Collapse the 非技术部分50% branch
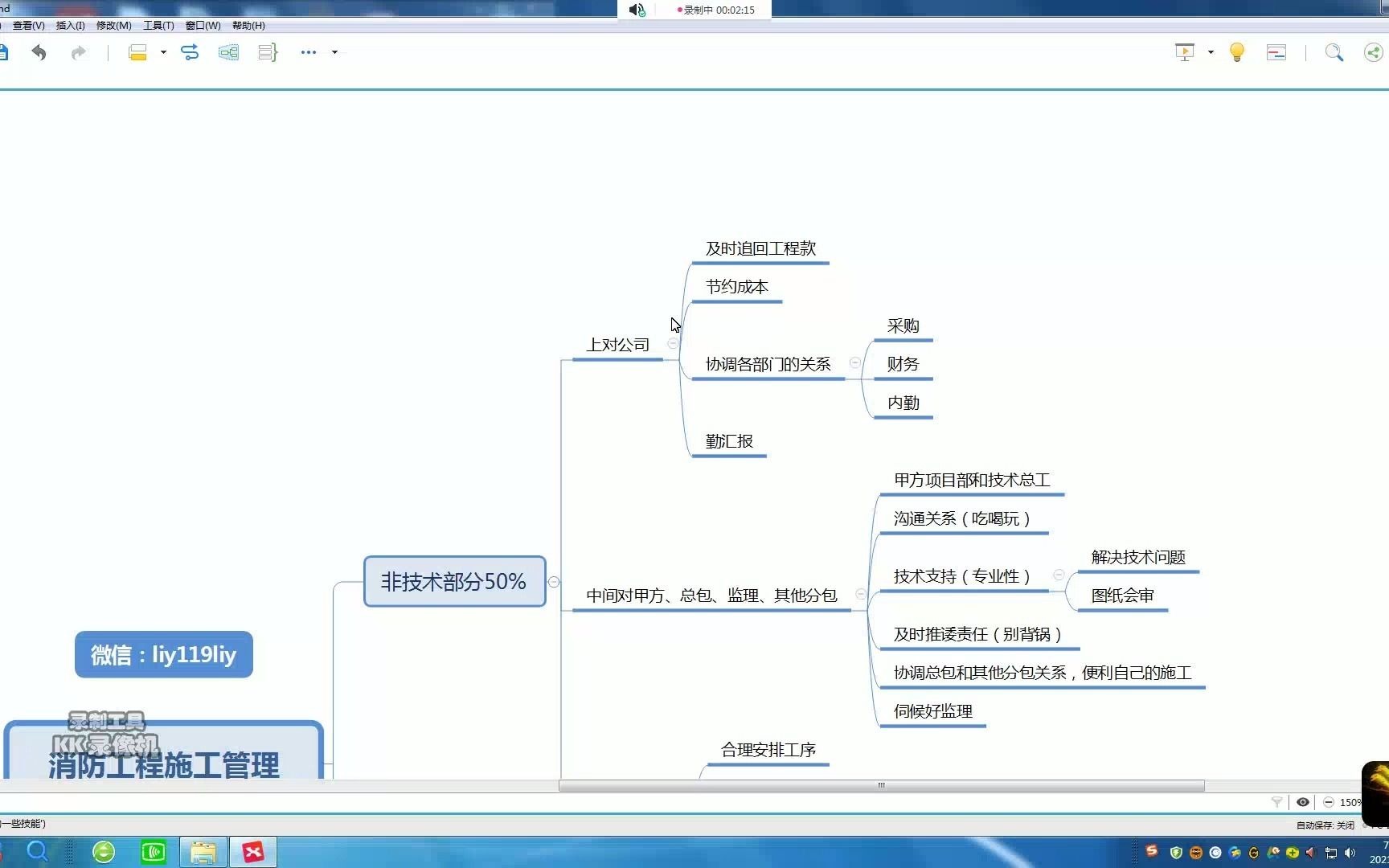 click(554, 582)
